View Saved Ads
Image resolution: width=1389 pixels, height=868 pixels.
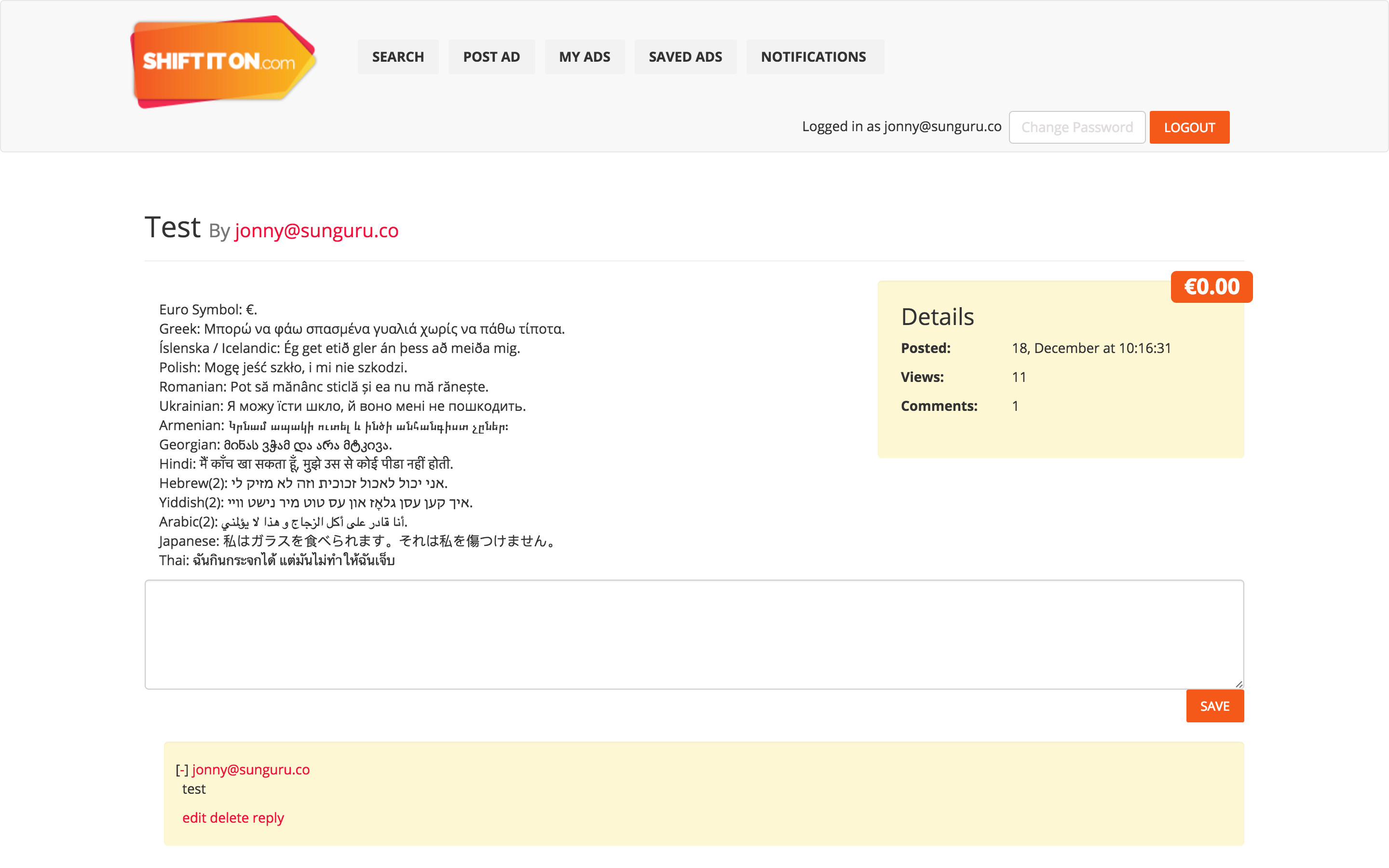pyautogui.click(x=685, y=57)
